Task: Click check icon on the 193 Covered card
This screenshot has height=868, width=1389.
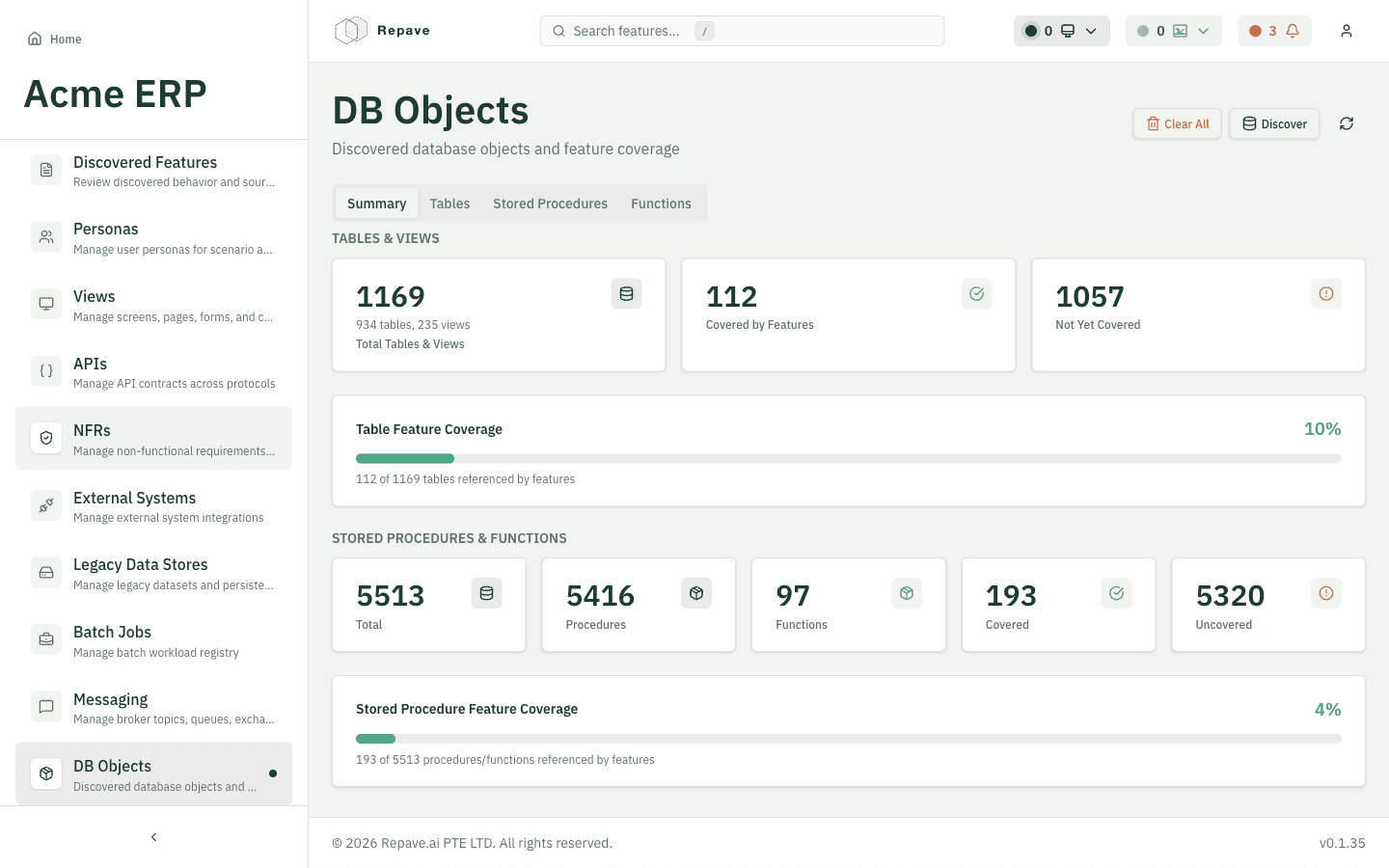Action: tap(1117, 593)
